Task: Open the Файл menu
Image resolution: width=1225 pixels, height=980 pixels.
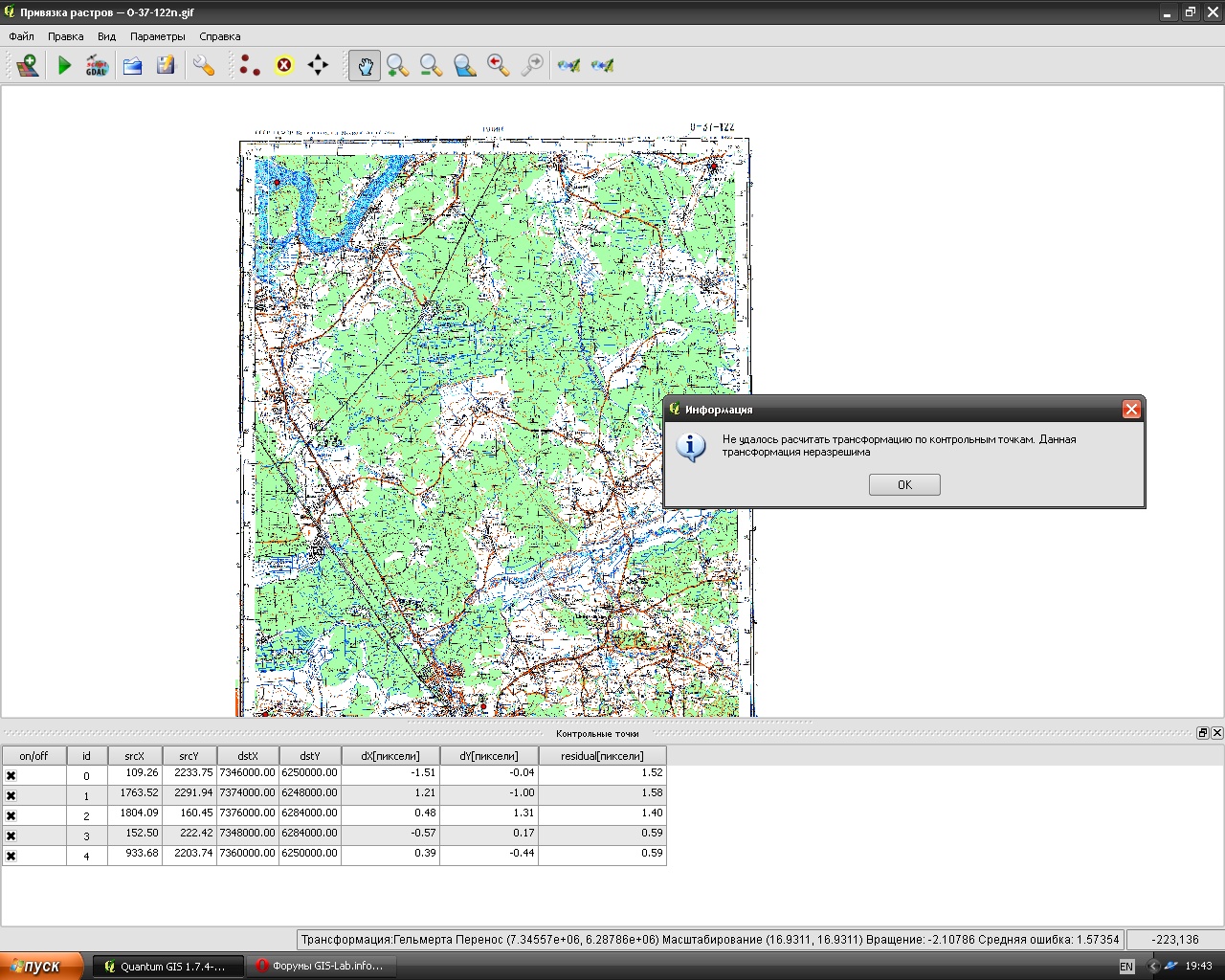Action: (21, 36)
